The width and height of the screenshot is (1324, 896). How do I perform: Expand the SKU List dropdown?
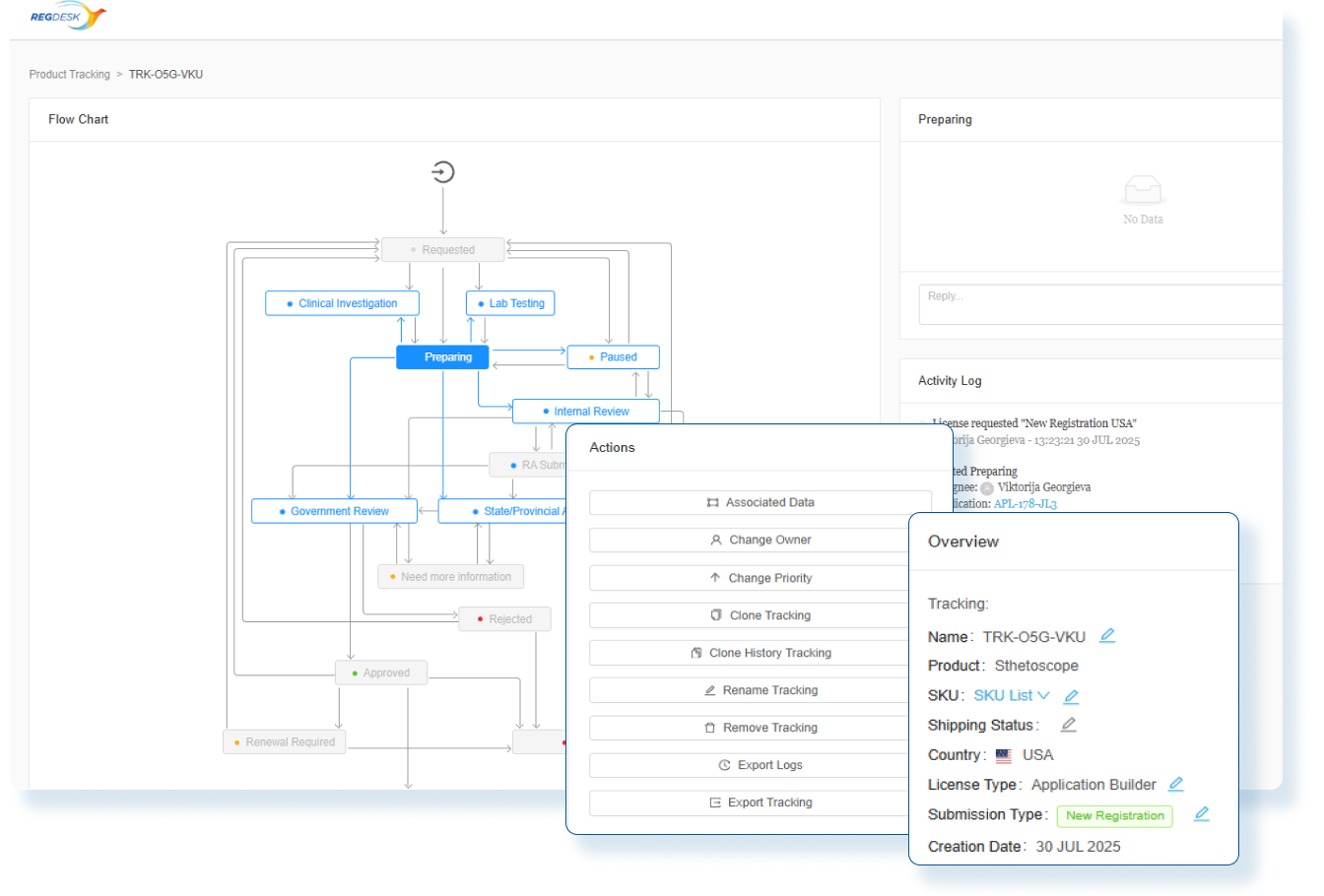[x=1012, y=695]
